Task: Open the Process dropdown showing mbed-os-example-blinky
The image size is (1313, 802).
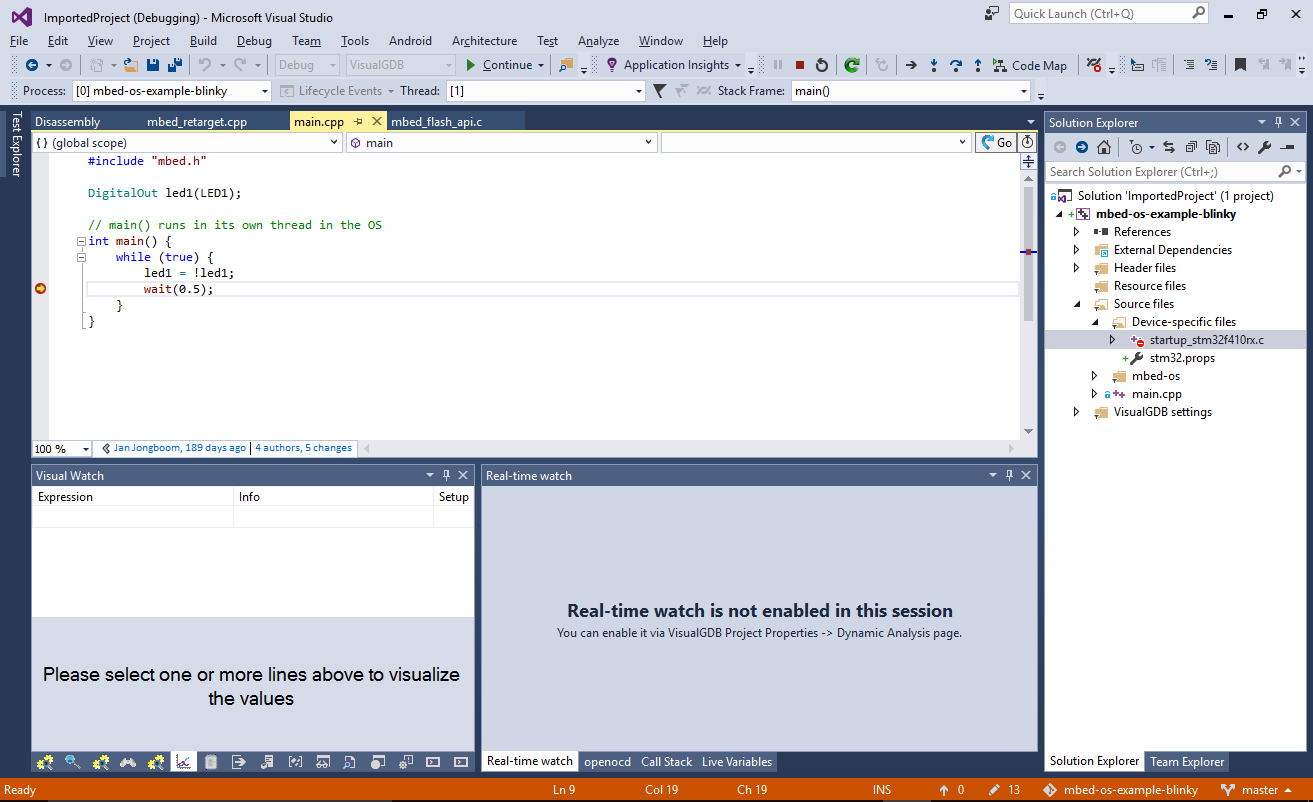Action: tap(172, 91)
